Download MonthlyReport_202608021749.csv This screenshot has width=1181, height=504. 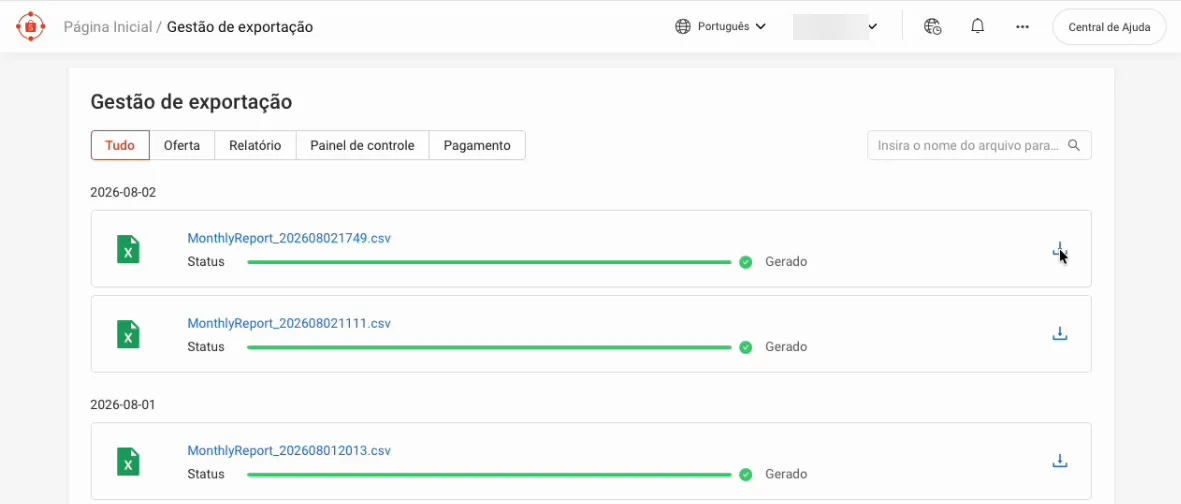[1059, 249]
